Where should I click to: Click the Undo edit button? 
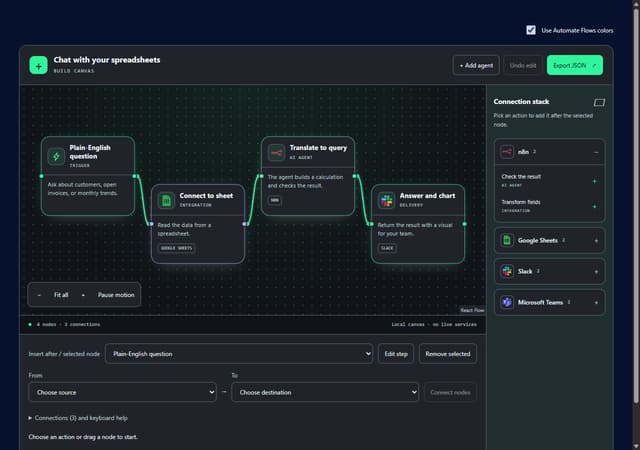click(x=522, y=65)
